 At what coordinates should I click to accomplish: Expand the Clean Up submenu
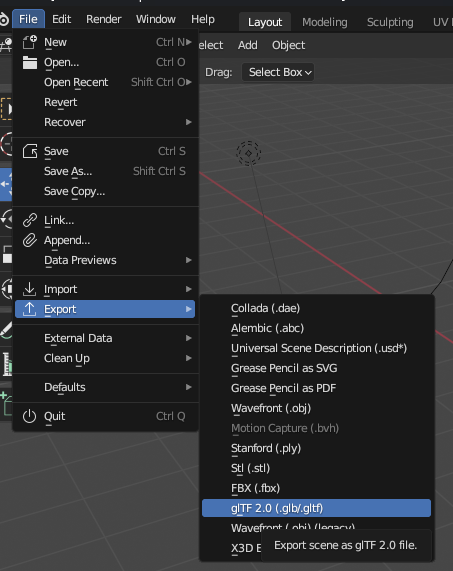pyautogui.click(x=105, y=358)
